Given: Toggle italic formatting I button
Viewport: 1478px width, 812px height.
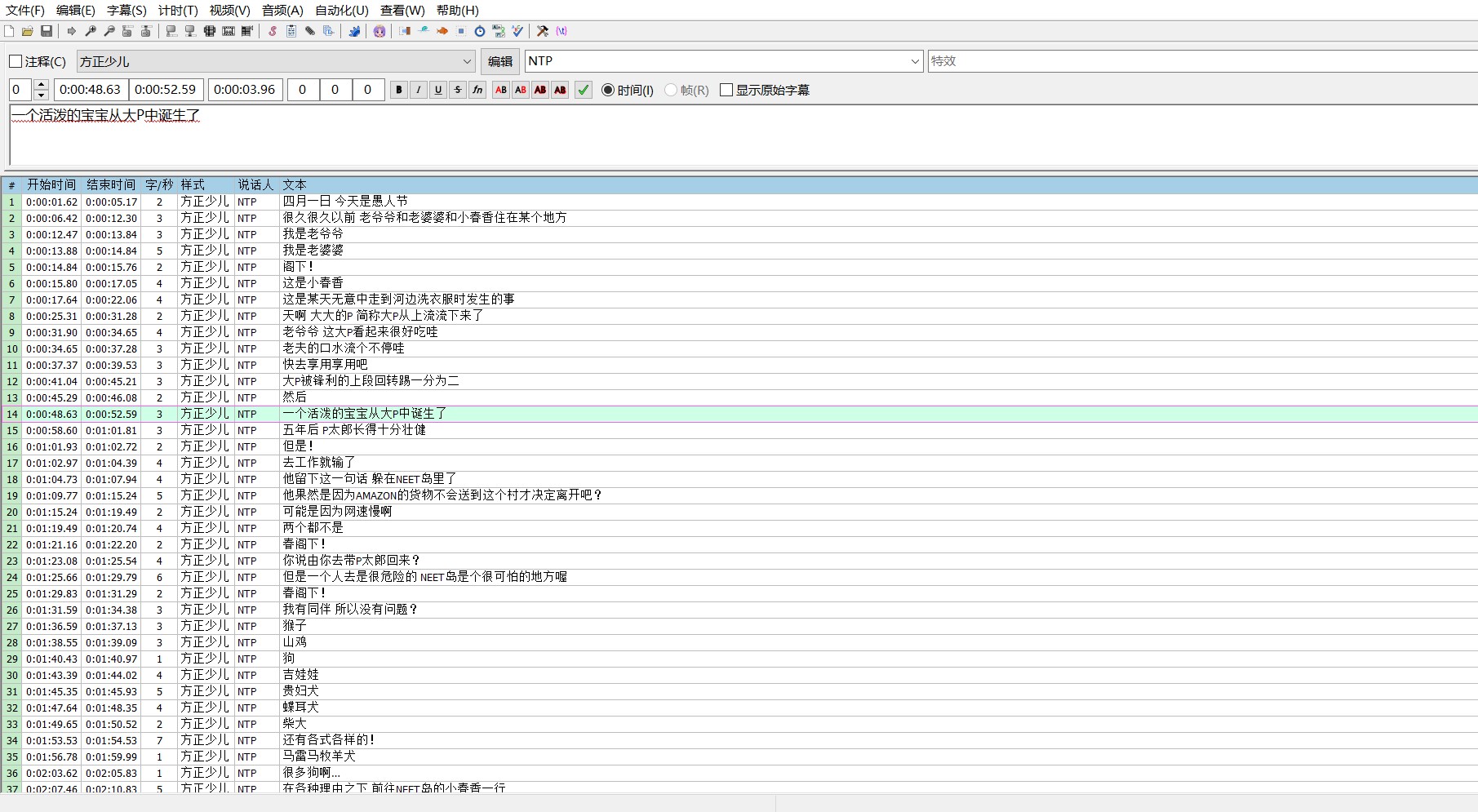Looking at the screenshot, I should 419,90.
